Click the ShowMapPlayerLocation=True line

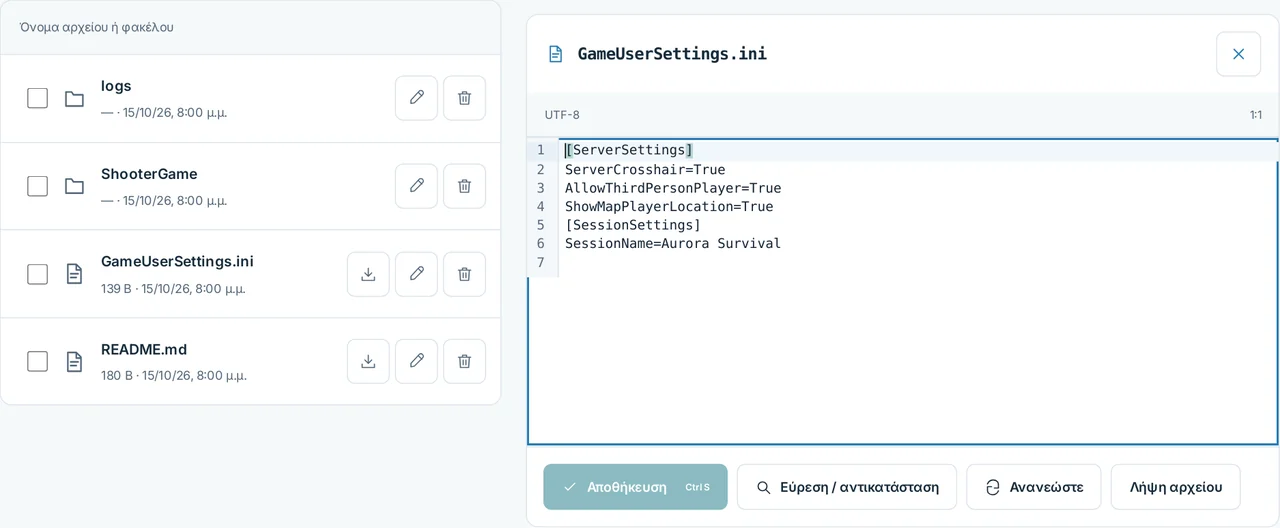pos(669,206)
